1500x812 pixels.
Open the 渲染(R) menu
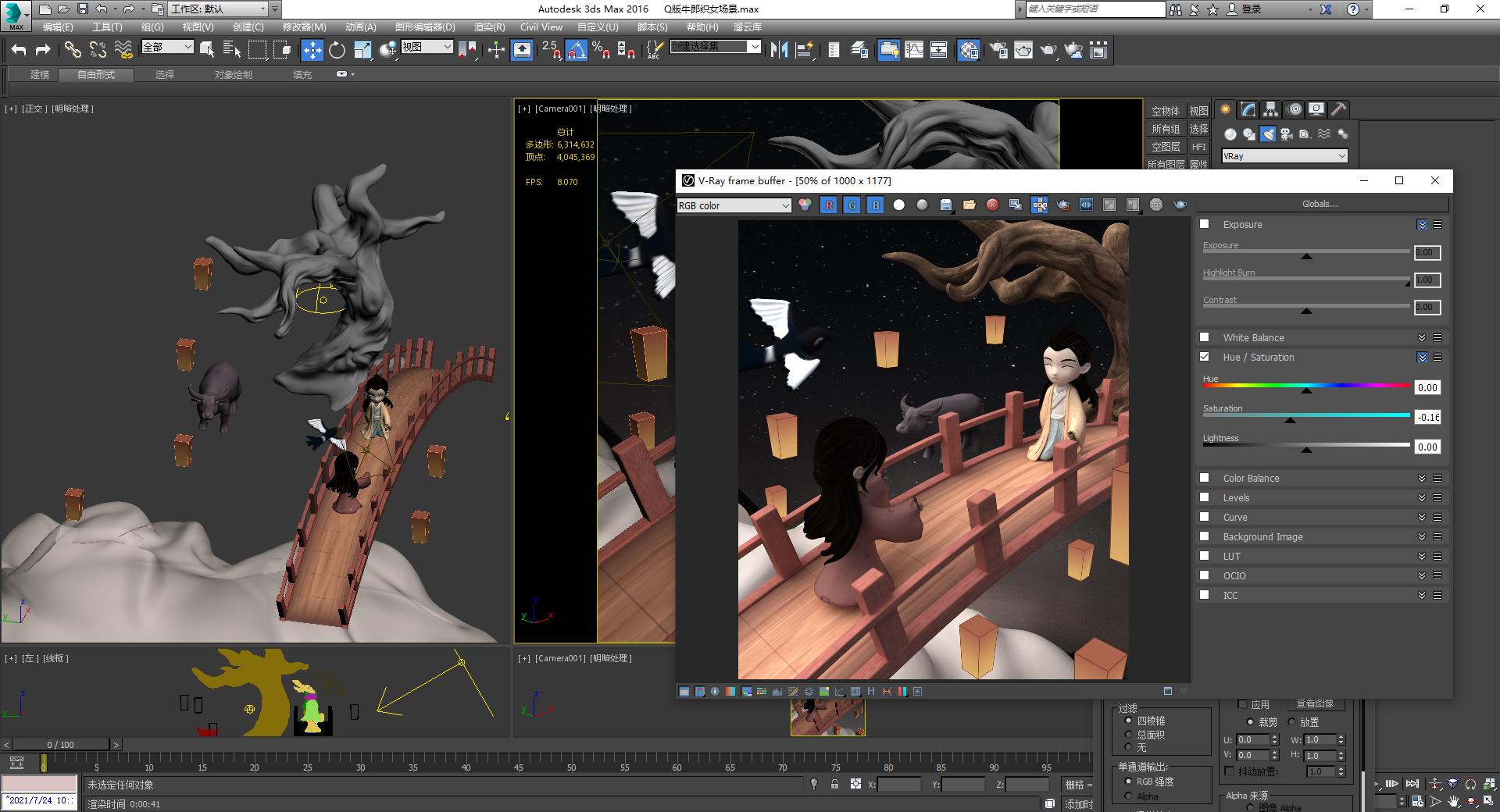coord(489,27)
